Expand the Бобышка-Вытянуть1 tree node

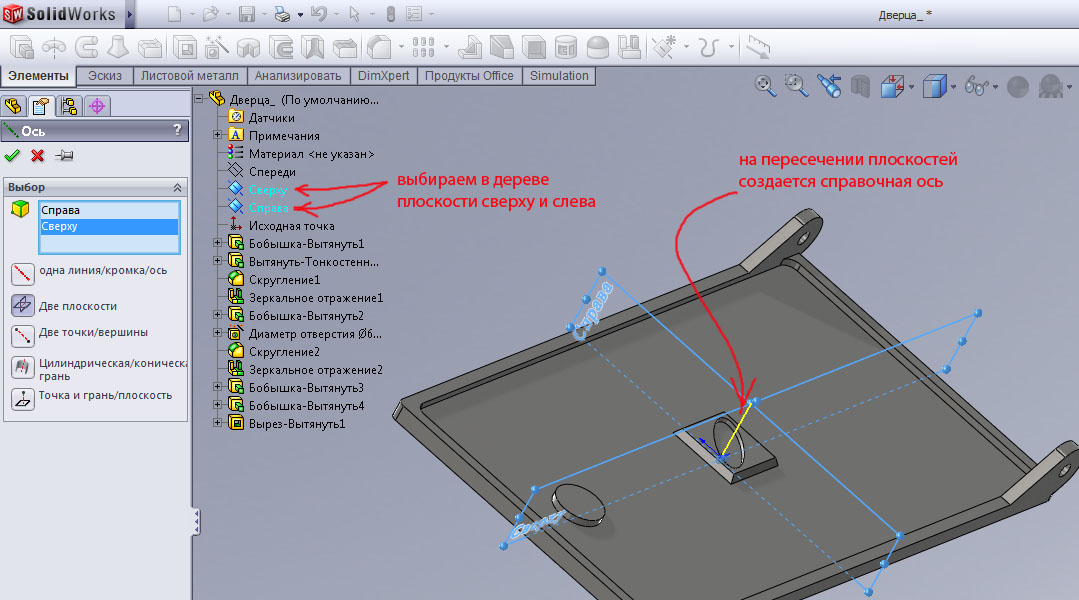[218, 243]
